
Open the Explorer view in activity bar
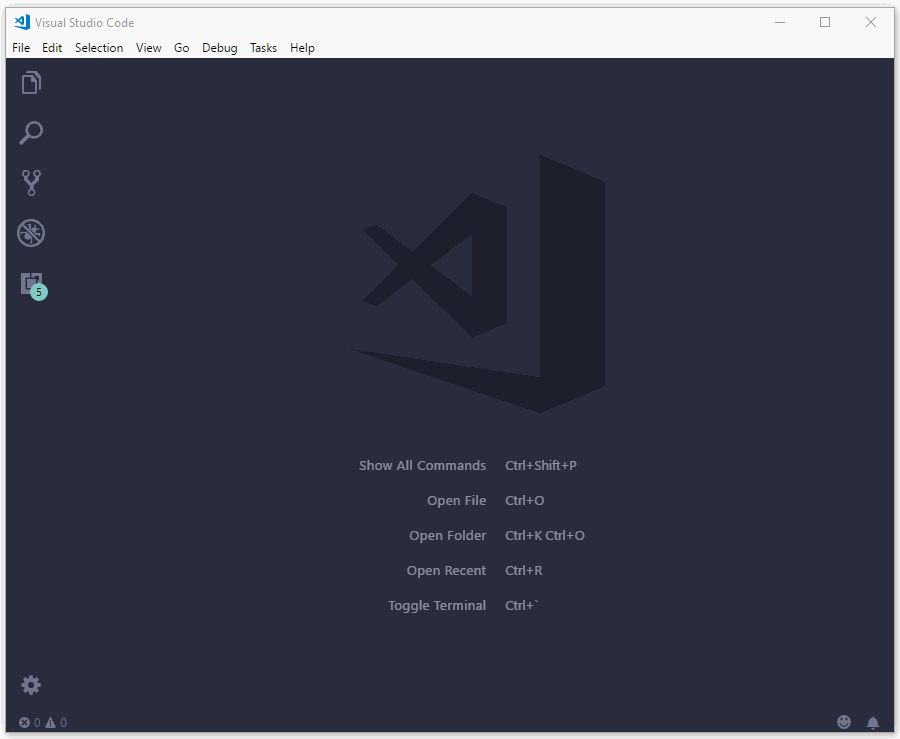[x=31, y=83]
